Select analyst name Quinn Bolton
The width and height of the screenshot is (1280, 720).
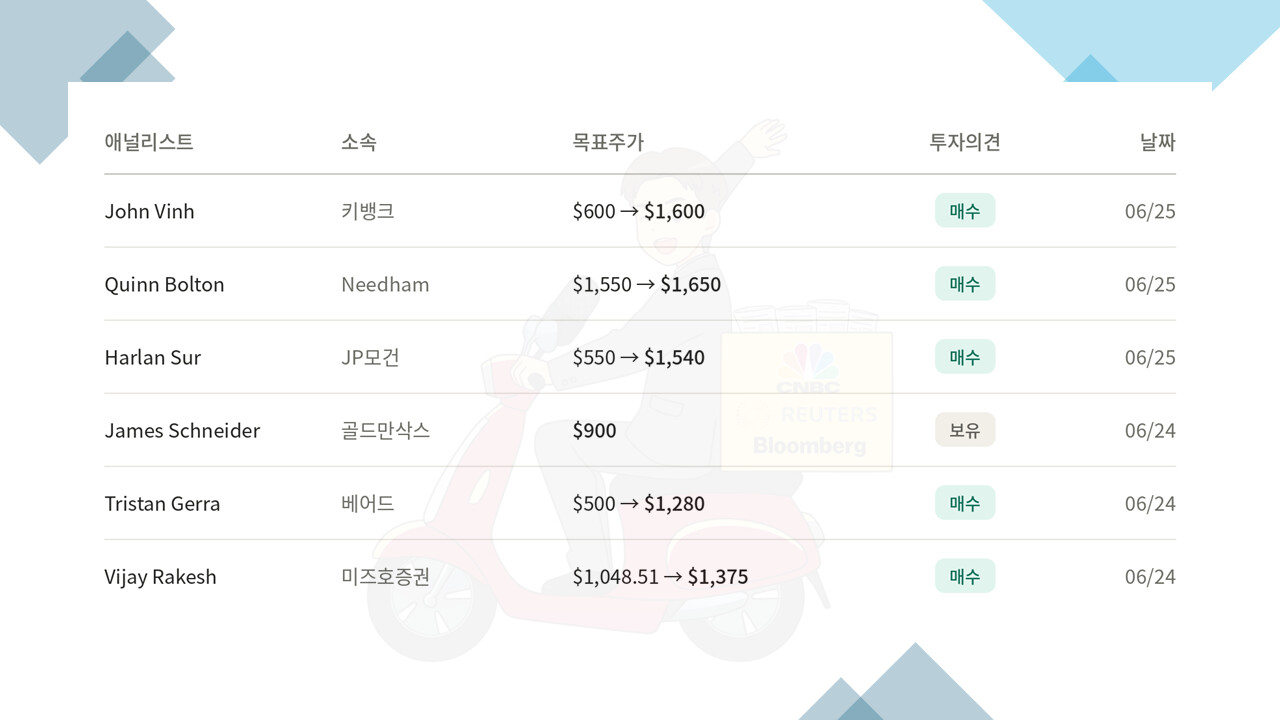(x=165, y=284)
